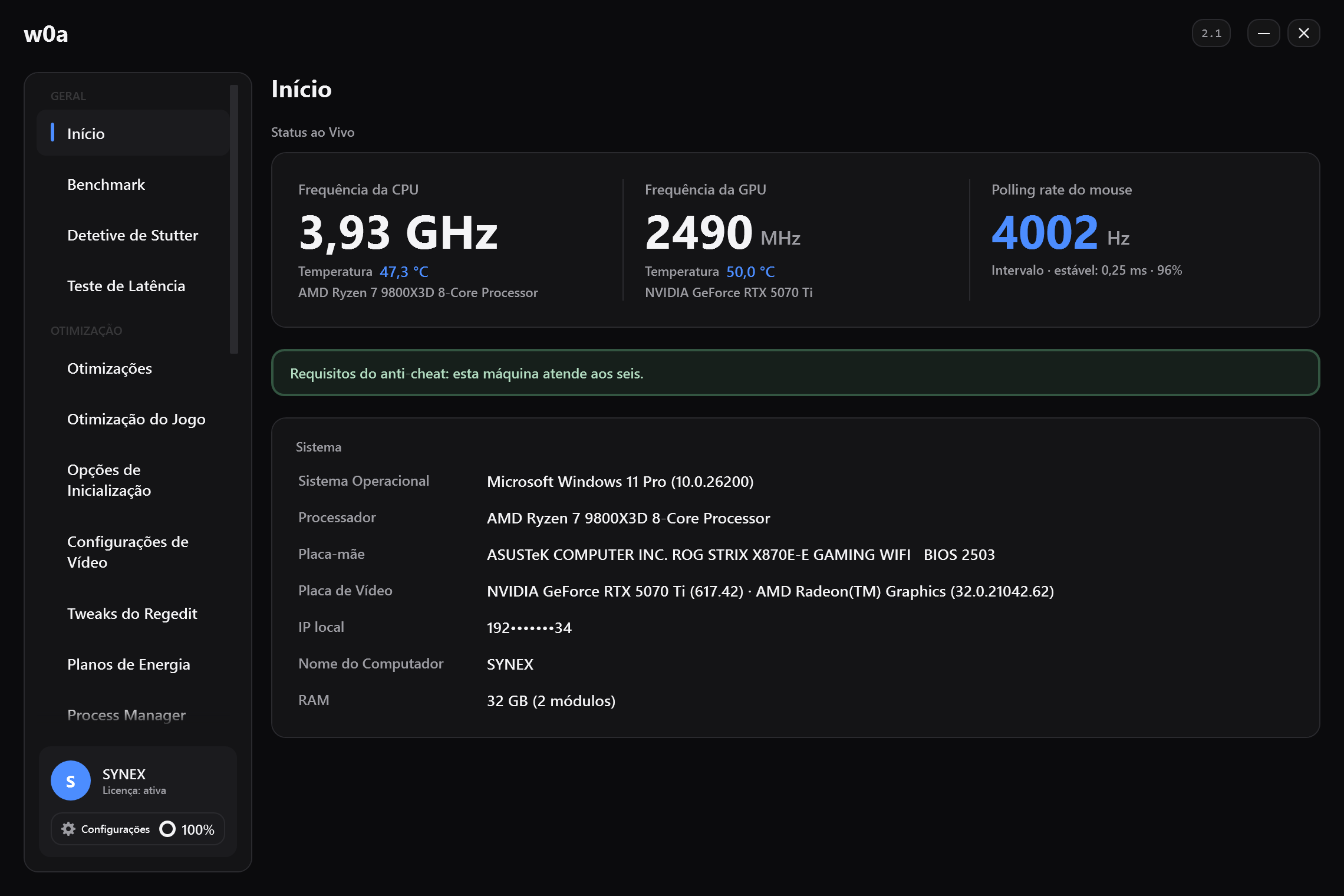Viewport: 1344px width, 896px height.
Task: Open Configurações de Vídeo
Action: (x=133, y=552)
